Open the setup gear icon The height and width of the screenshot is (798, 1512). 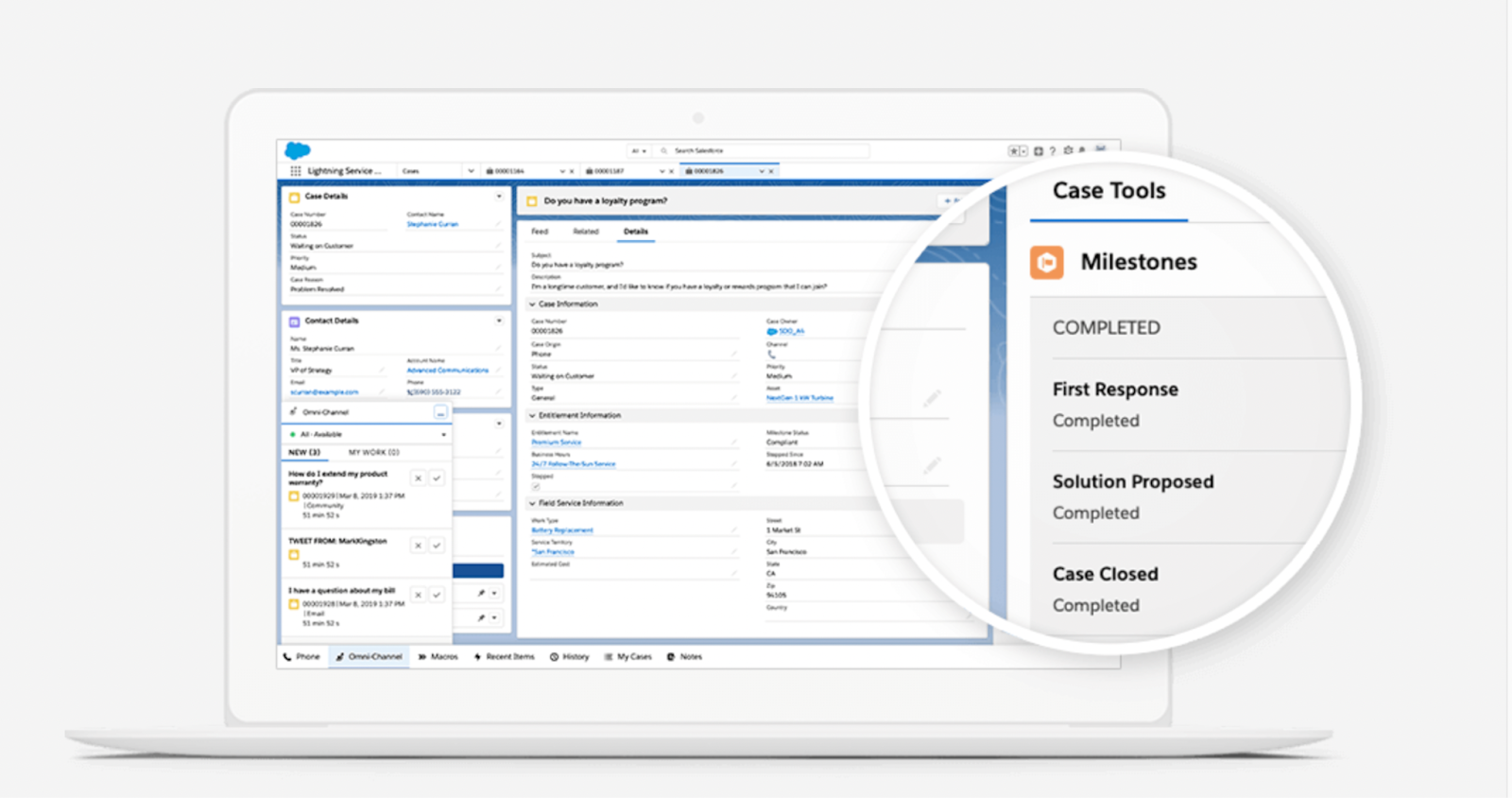click(1068, 150)
